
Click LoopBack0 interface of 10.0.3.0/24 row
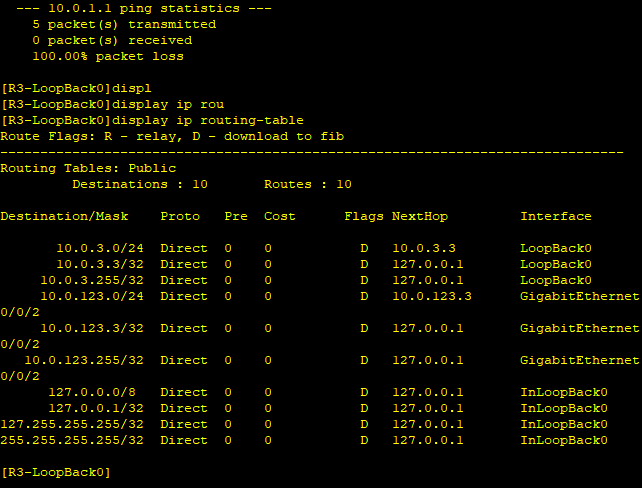[x=556, y=248]
